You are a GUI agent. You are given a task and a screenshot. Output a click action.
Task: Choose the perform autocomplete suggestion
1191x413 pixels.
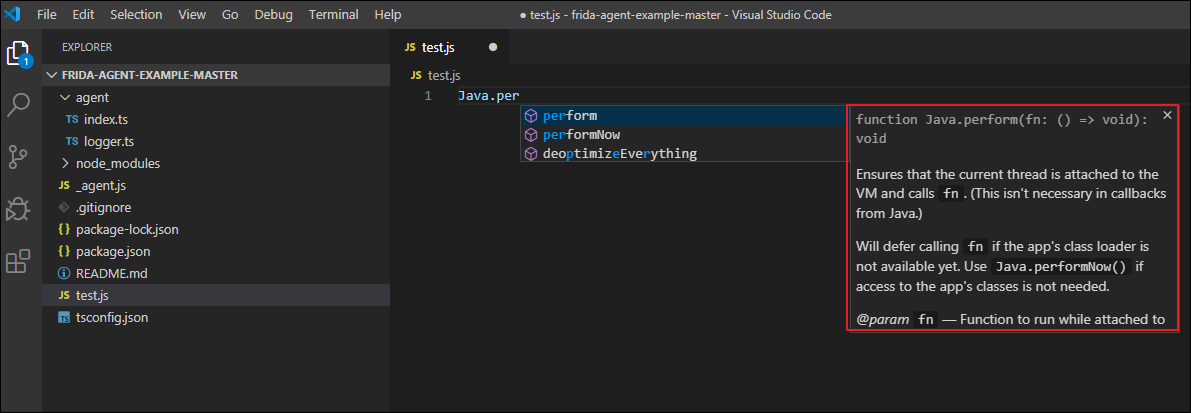[x=682, y=116]
